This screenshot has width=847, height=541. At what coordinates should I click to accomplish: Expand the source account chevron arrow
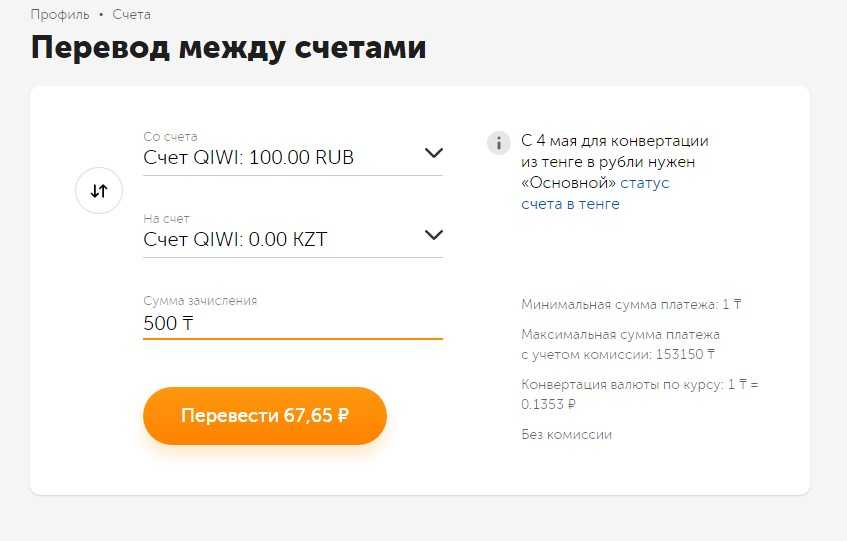pos(433,153)
